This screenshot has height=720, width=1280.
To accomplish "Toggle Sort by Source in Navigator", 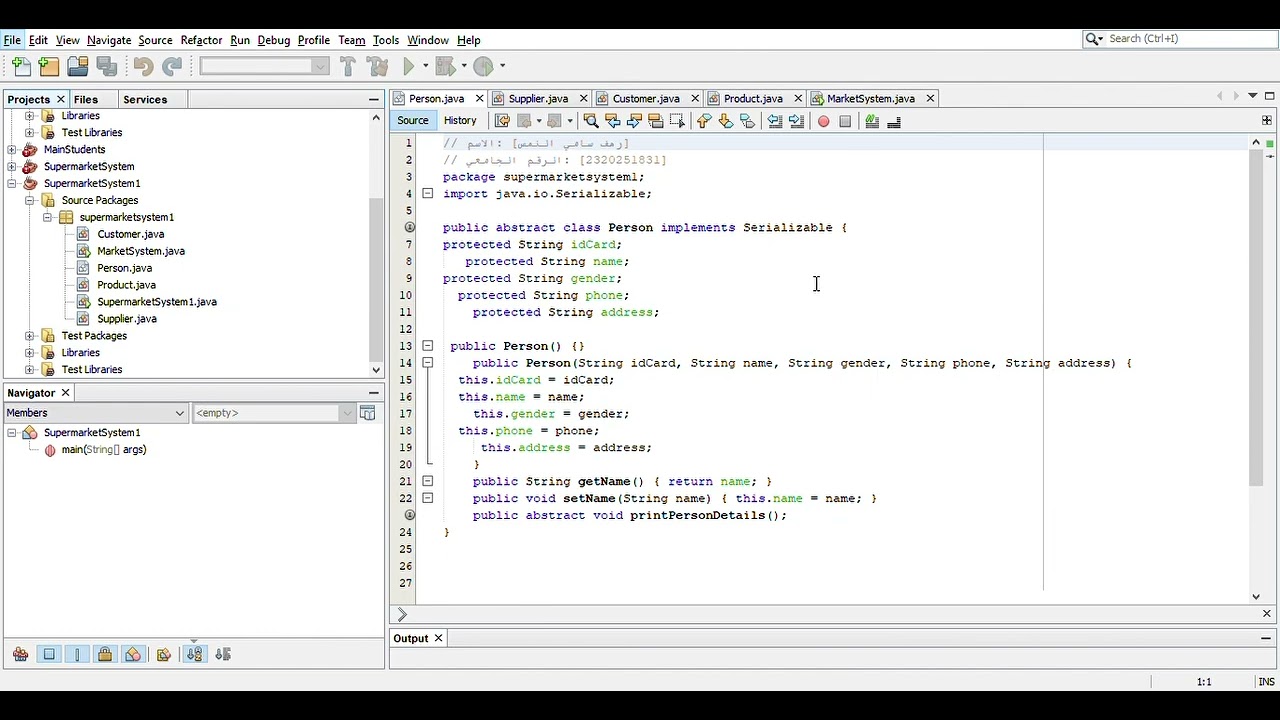I will pyautogui.click(x=223, y=654).
